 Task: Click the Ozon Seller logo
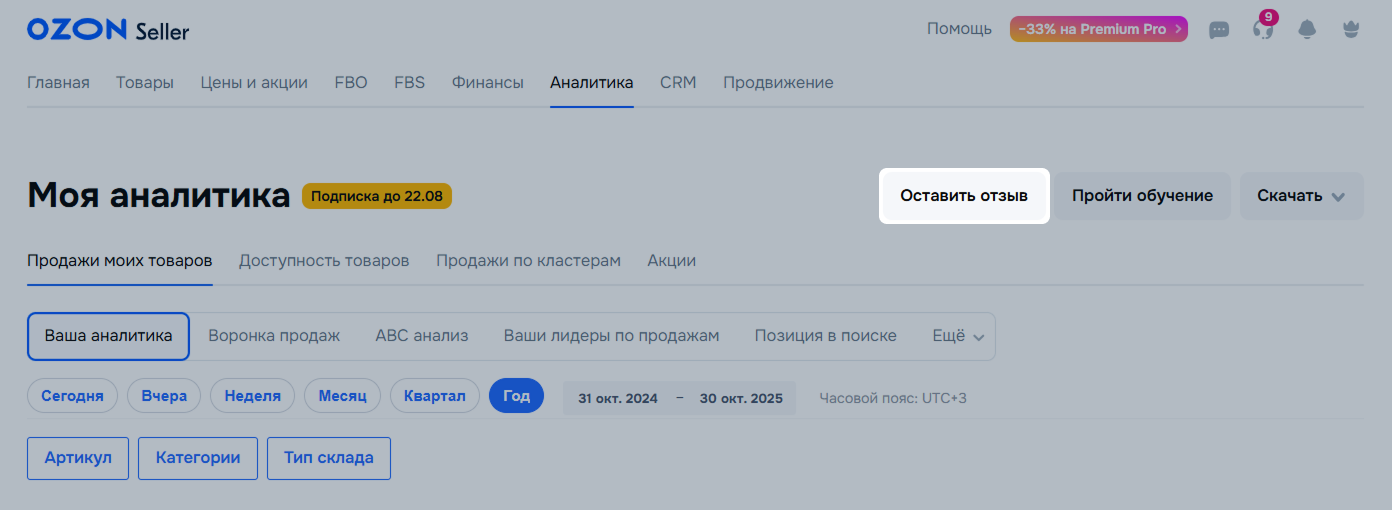click(108, 30)
